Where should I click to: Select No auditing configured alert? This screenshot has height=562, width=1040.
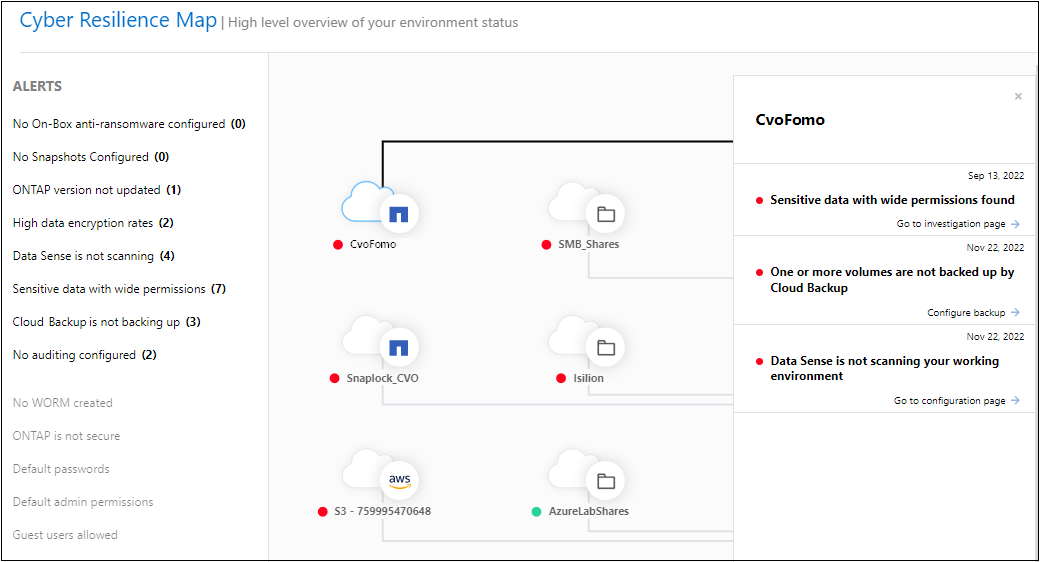click(85, 355)
